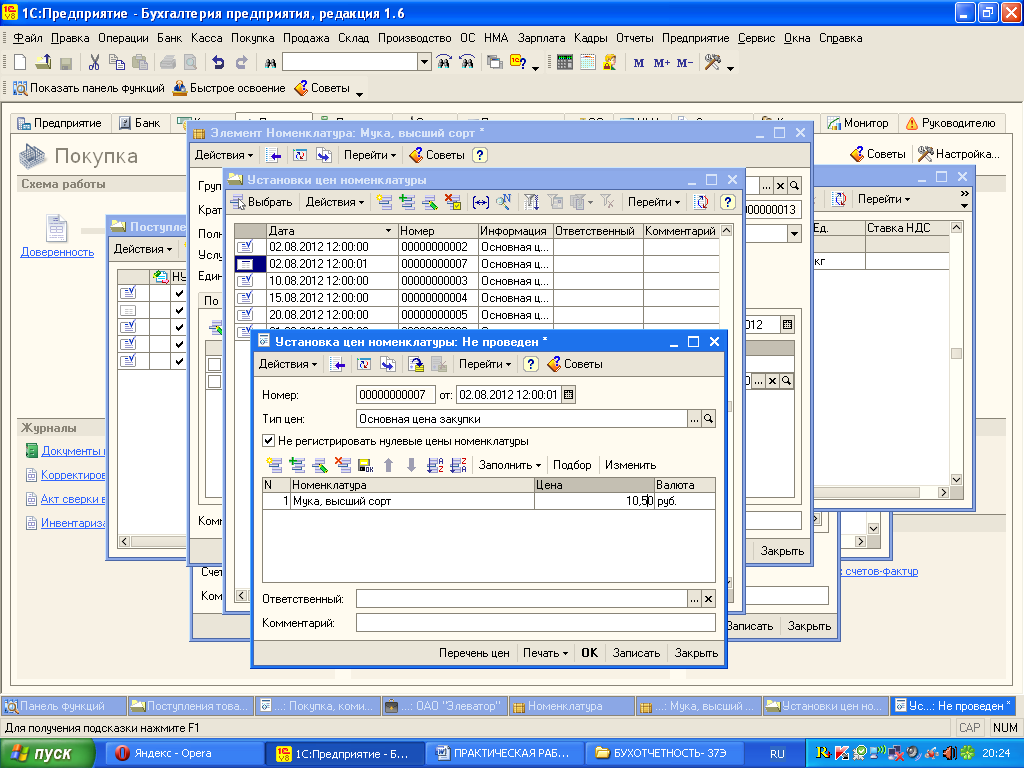Click the hammer-and-wrench tools icon in main toolbar
The height and width of the screenshot is (768, 1024).
(712, 63)
